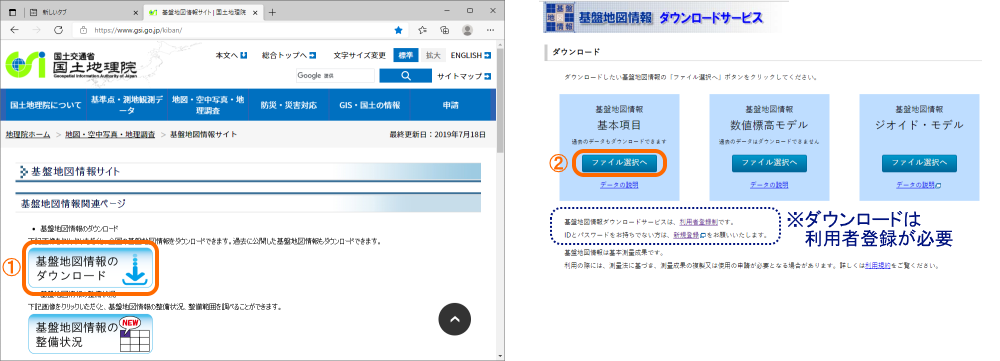Image resolution: width=1000 pixels, height=361 pixels.
Task: Click the Google search input field
Action: (335, 76)
